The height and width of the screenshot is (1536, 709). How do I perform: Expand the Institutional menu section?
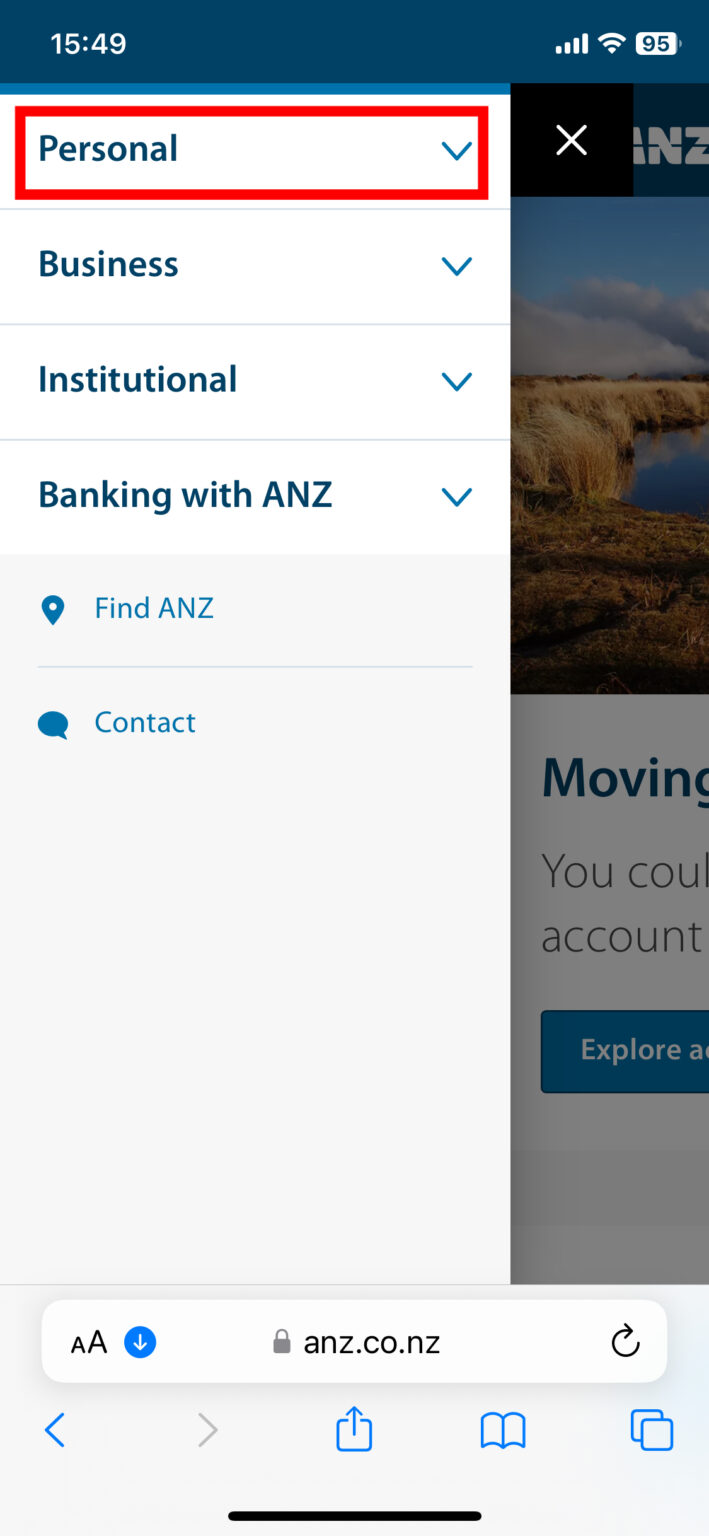click(457, 381)
